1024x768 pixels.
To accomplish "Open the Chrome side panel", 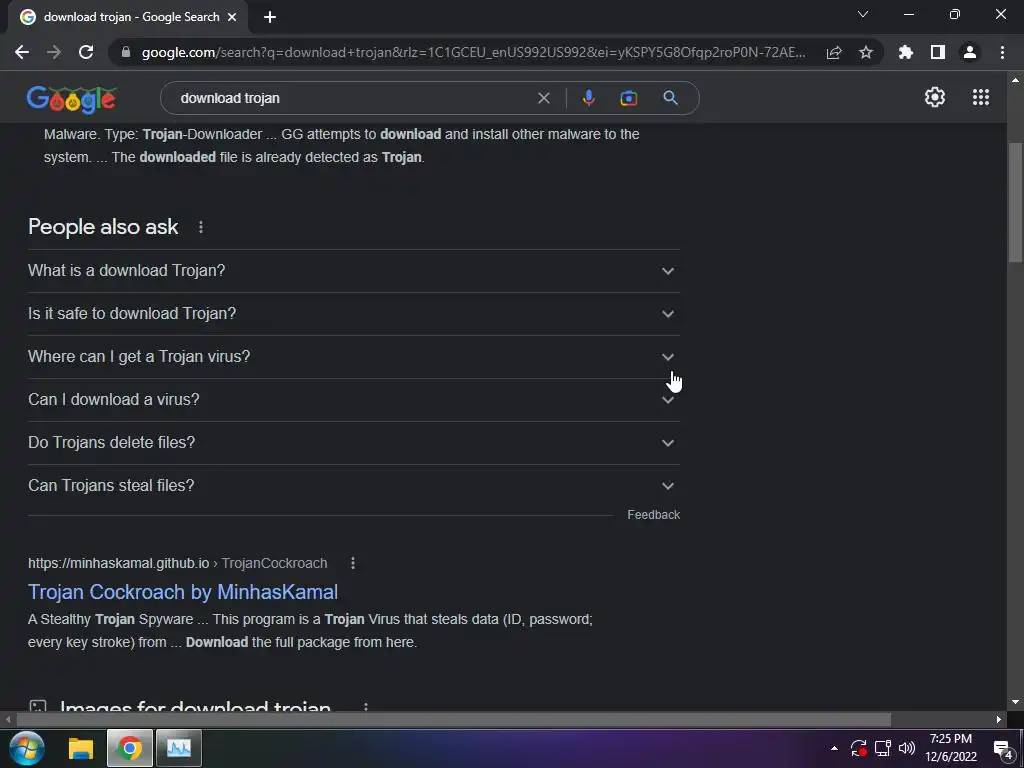I will click(x=938, y=52).
